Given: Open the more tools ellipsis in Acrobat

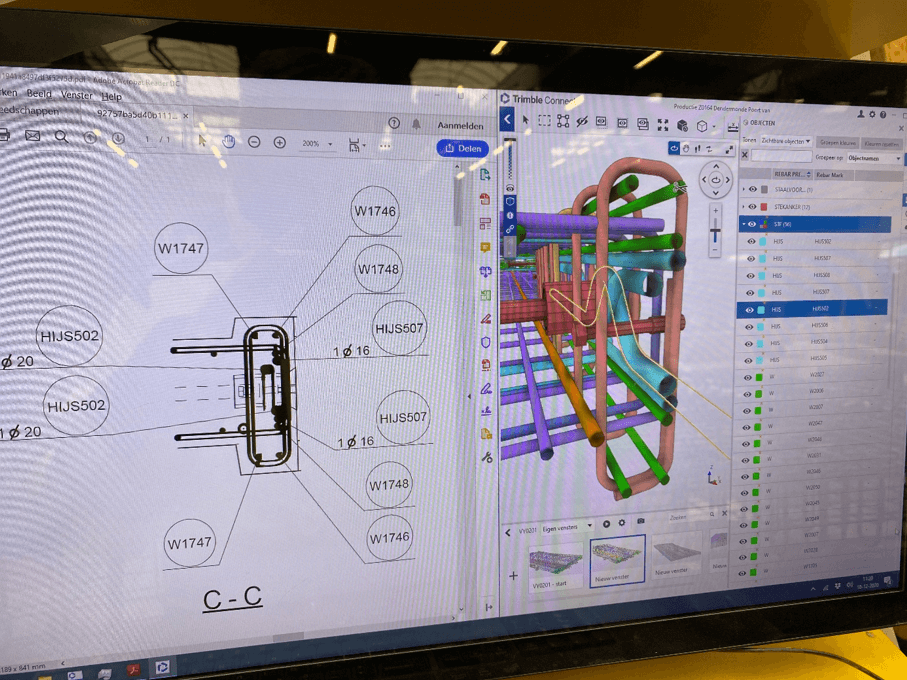Looking at the screenshot, I should (385, 146).
